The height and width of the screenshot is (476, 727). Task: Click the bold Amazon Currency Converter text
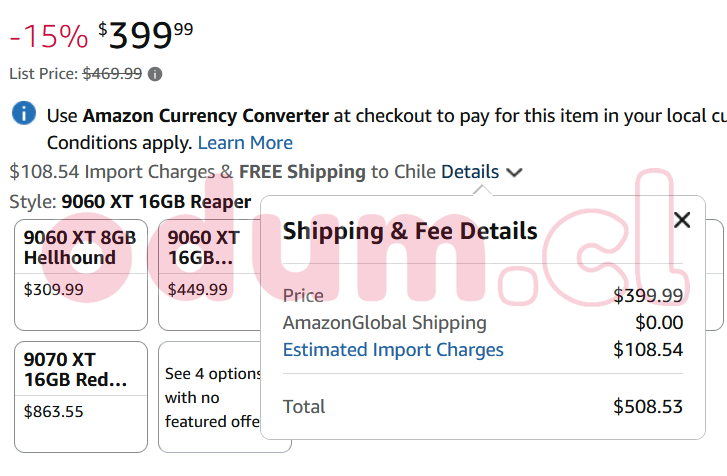point(205,115)
